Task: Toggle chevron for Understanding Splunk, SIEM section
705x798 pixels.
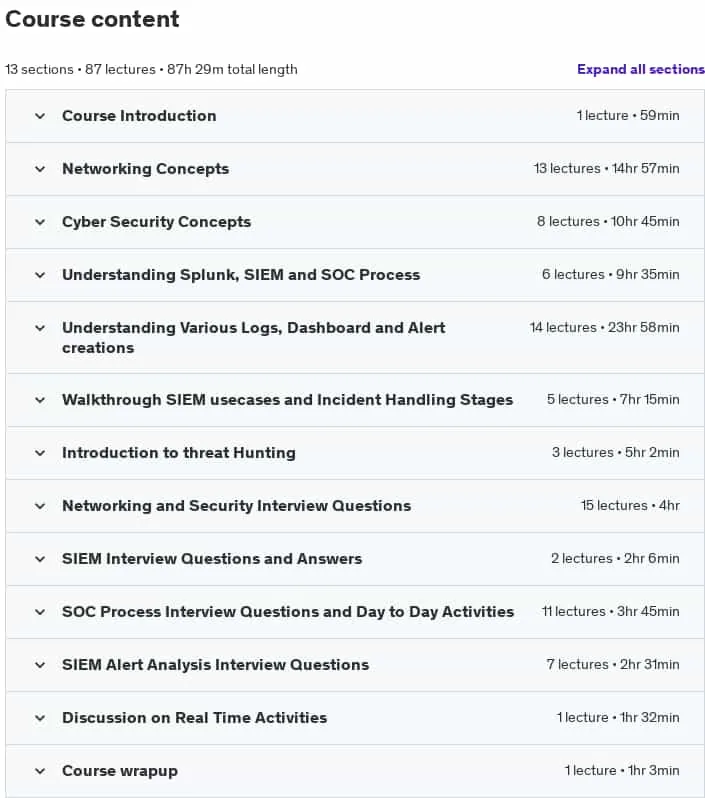Action: (x=40, y=275)
